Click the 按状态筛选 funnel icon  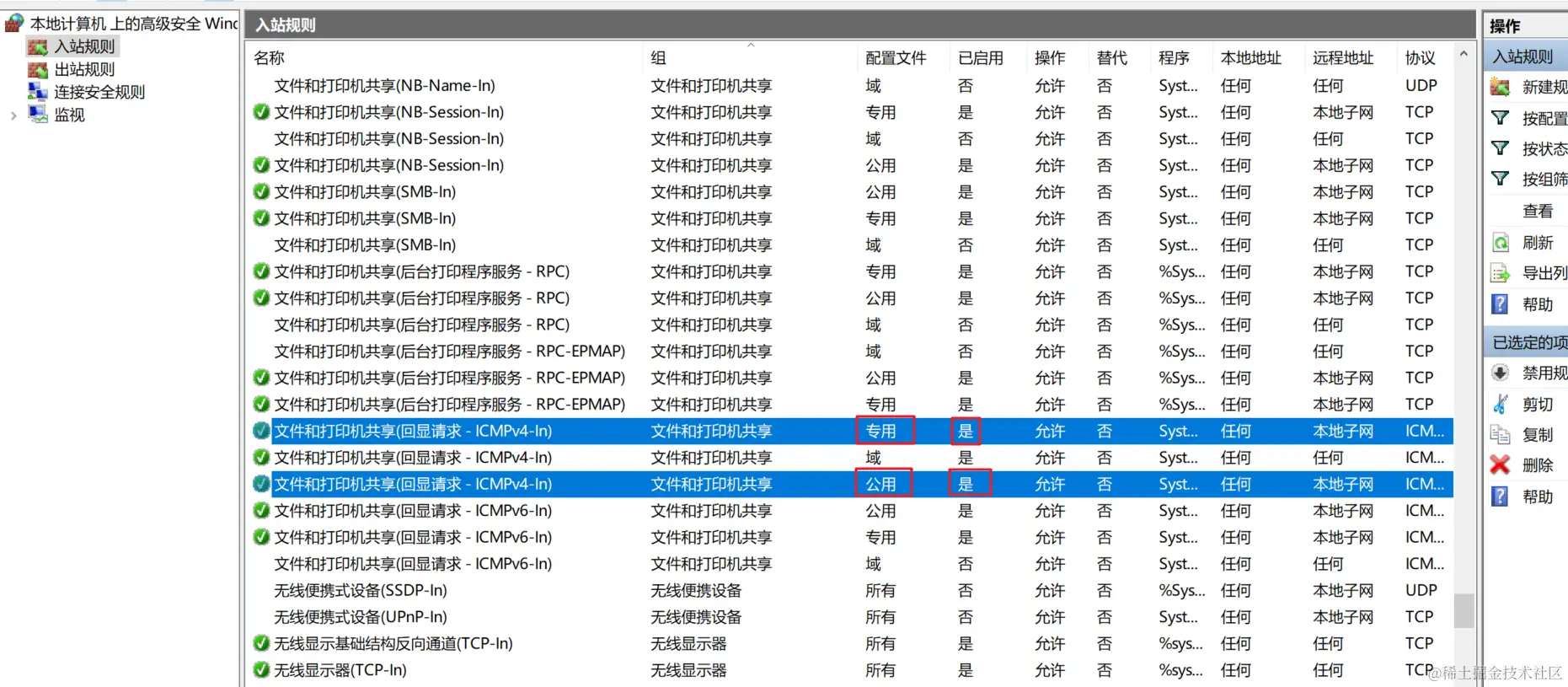coord(1500,148)
